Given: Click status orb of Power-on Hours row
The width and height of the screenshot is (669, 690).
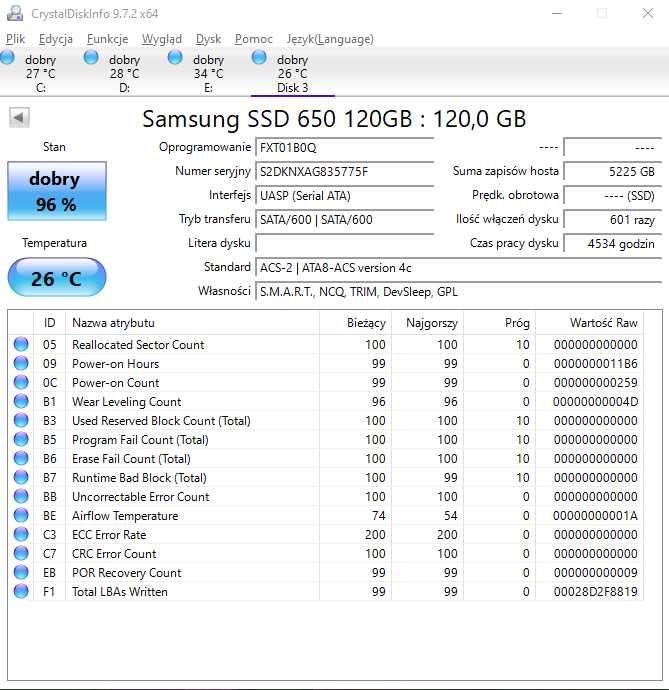Looking at the screenshot, I should click(21, 363).
